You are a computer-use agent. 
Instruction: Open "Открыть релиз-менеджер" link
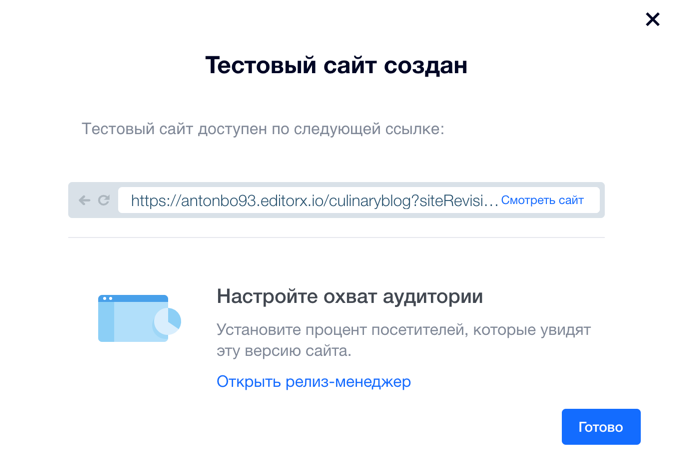313,381
